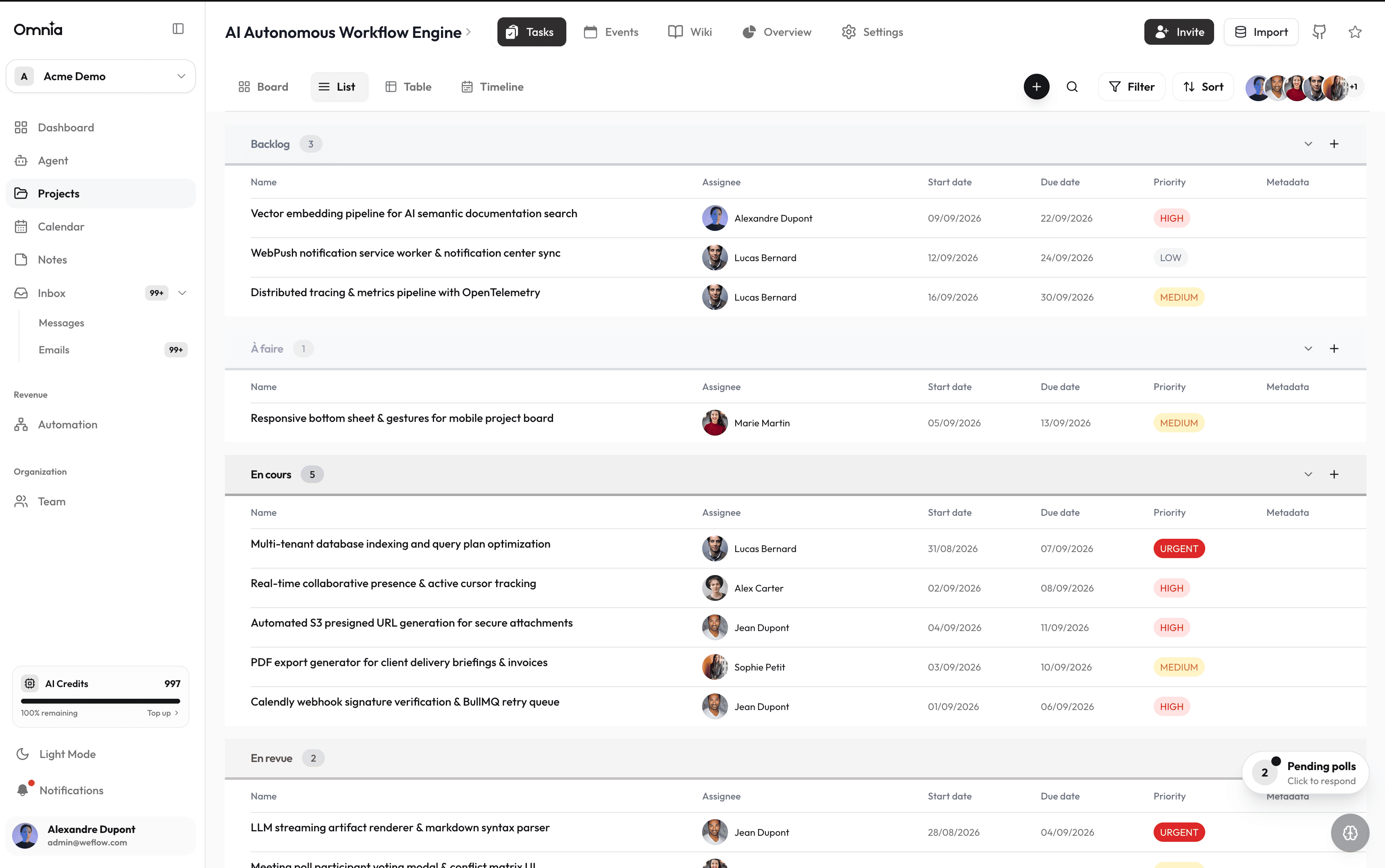
Task: Click the Top up credits link
Action: click(162, 713)
